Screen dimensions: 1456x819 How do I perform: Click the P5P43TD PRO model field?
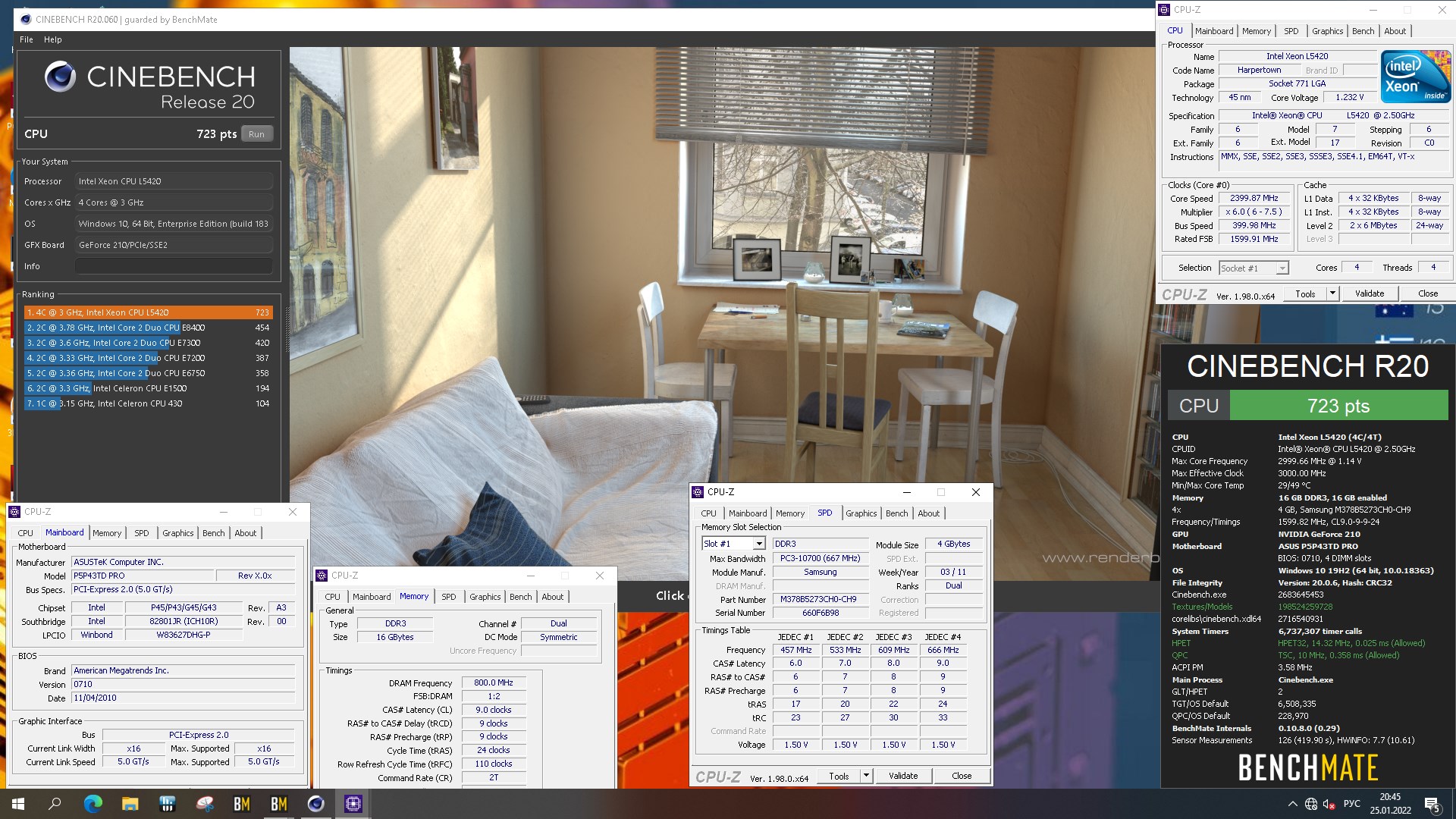tap(143, 576)
